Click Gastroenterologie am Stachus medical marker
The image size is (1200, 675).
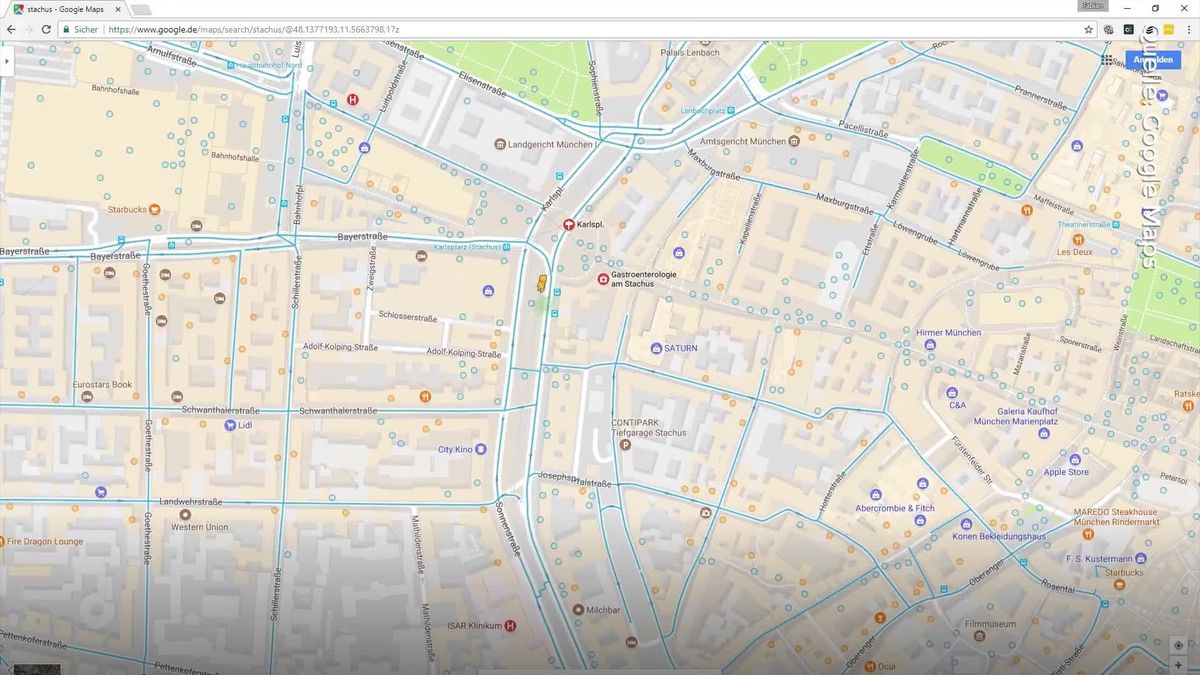pyautogui.click(x=603, y=278)
